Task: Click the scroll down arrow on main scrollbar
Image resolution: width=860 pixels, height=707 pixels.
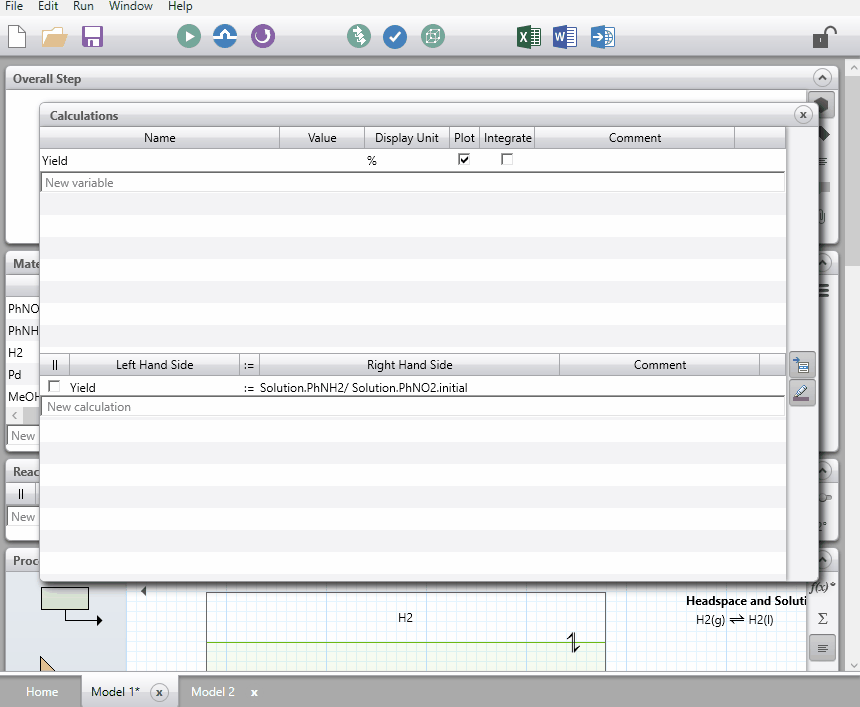Action: 853,665
